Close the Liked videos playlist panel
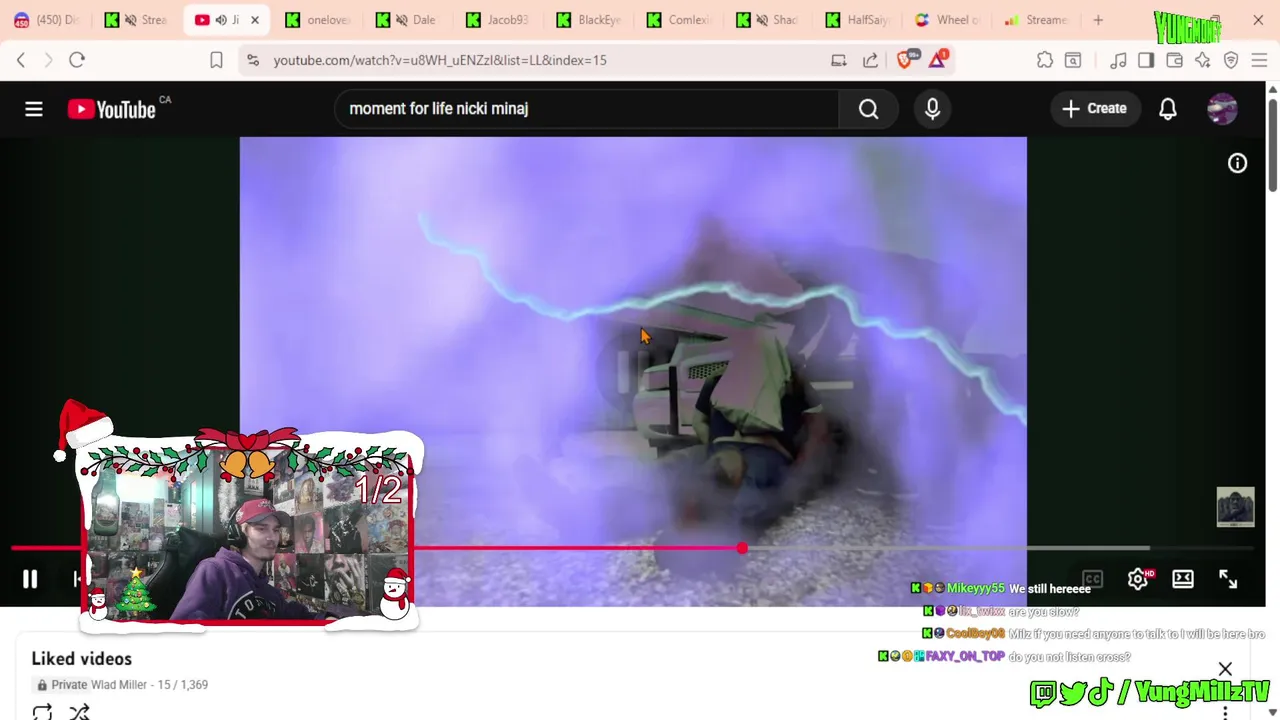This screenshot has width=1280, height=720. (x=1225, y=669)
